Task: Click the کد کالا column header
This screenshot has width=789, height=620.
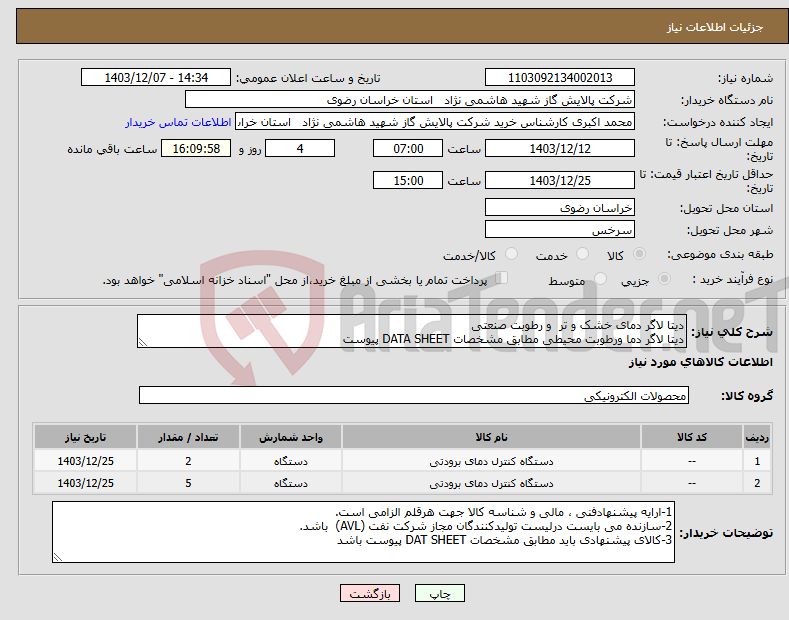Action: pyautogui.click(x=692, y=437)
